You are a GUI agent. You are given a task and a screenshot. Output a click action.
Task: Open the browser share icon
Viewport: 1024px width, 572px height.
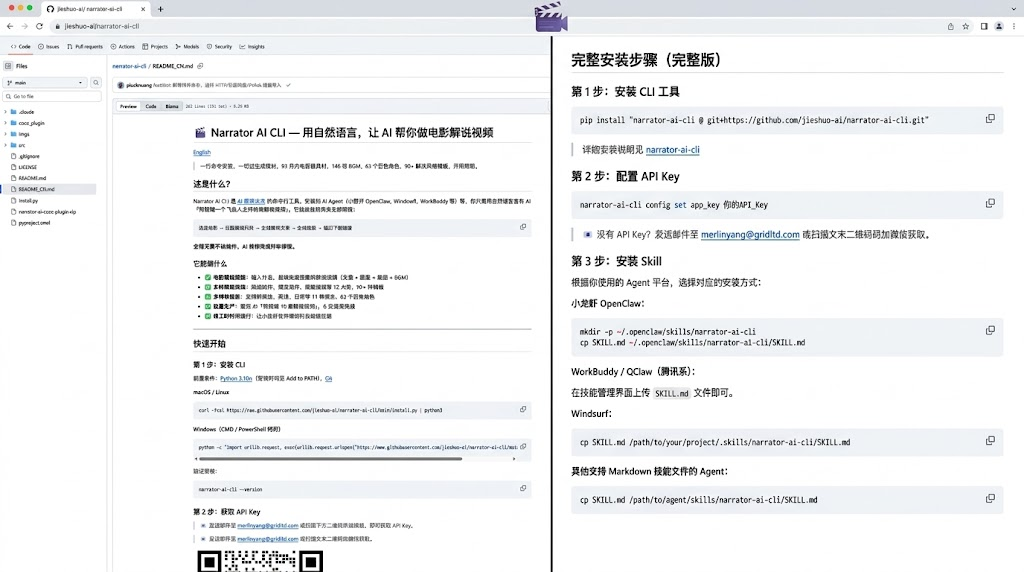point(950,27)
